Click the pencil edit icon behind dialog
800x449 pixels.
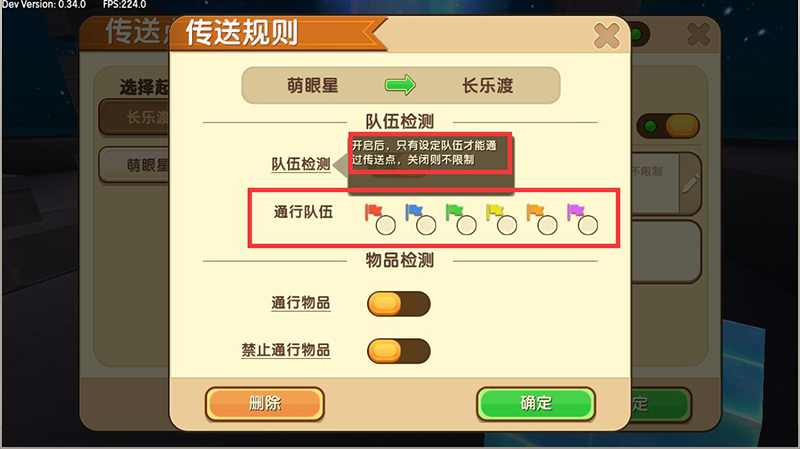click(690, 183)
